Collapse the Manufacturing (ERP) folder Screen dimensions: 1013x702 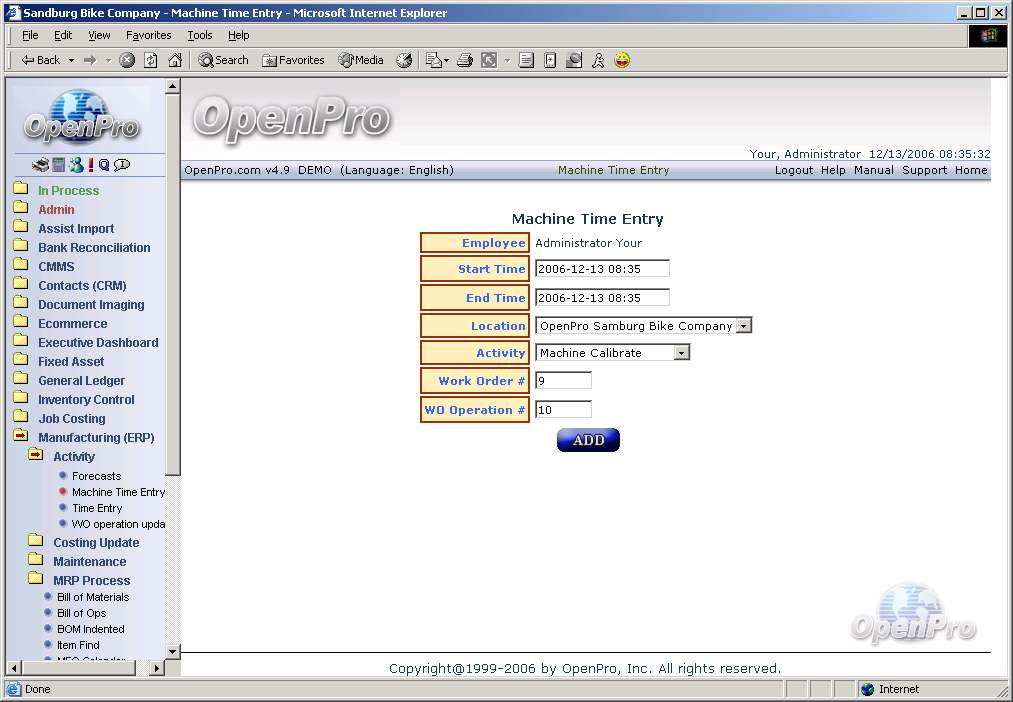coord(20,437)
